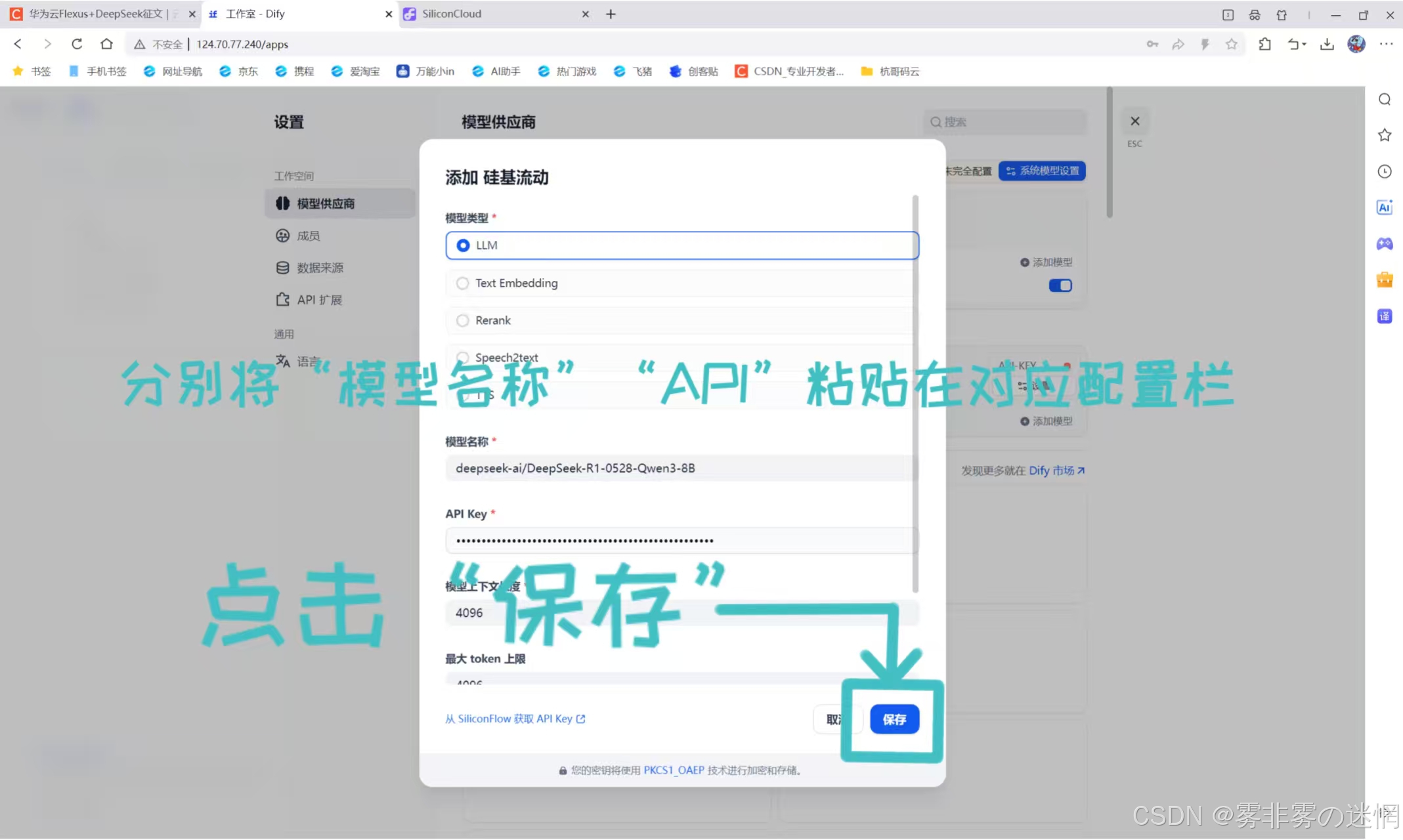The height and width of the screenshot is (840, 1403).
Task: Open the 书签 bookmarks star
Action: pos(32,71)
